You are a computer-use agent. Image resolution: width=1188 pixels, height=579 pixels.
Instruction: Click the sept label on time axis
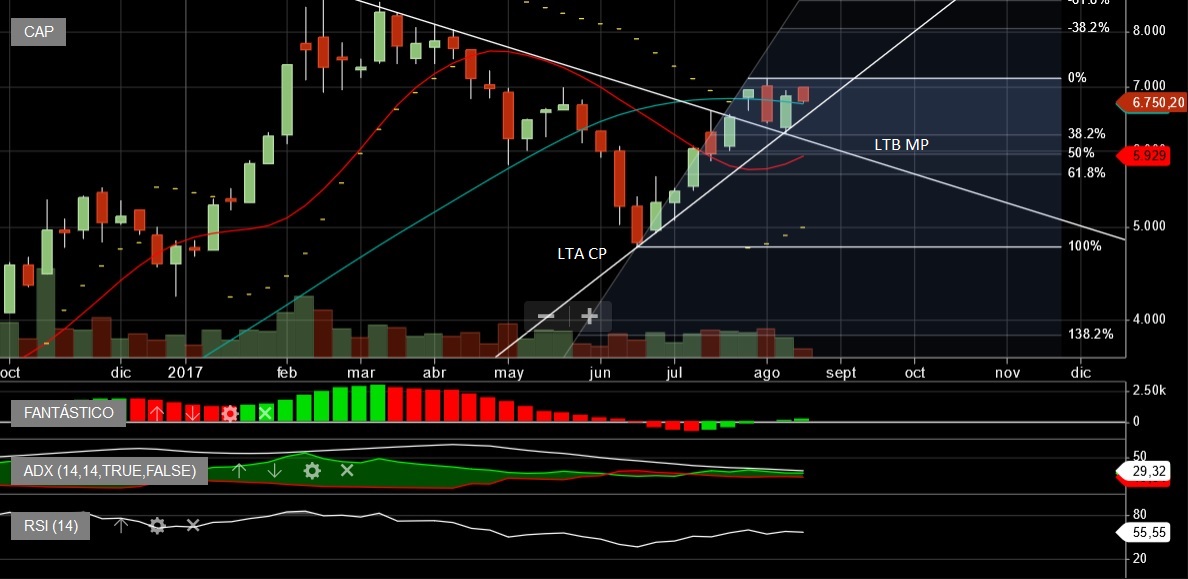[x=840, y=373]
